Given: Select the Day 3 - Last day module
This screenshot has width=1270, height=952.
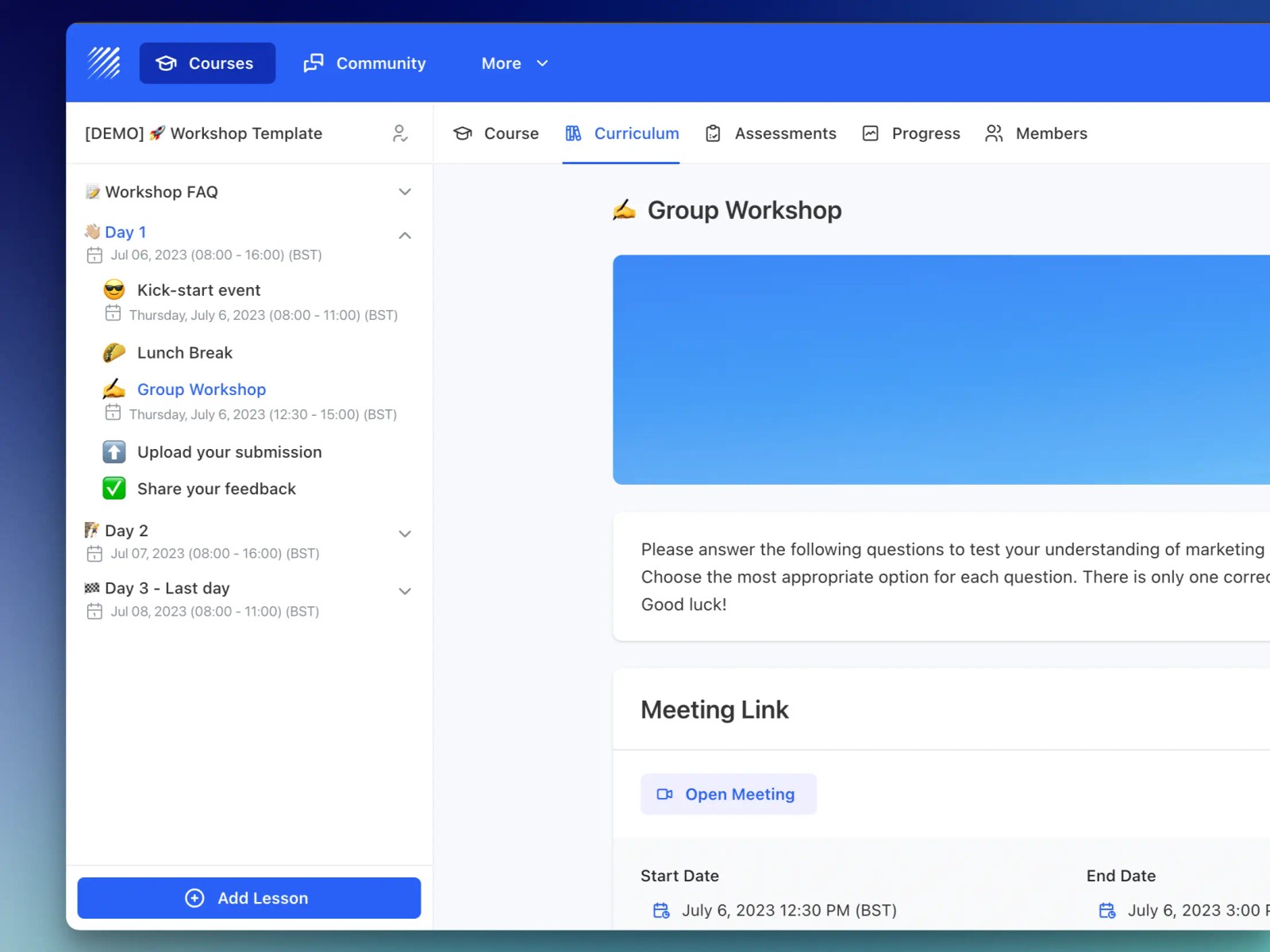Looking at the screenshot, I should tap(167, 589).
